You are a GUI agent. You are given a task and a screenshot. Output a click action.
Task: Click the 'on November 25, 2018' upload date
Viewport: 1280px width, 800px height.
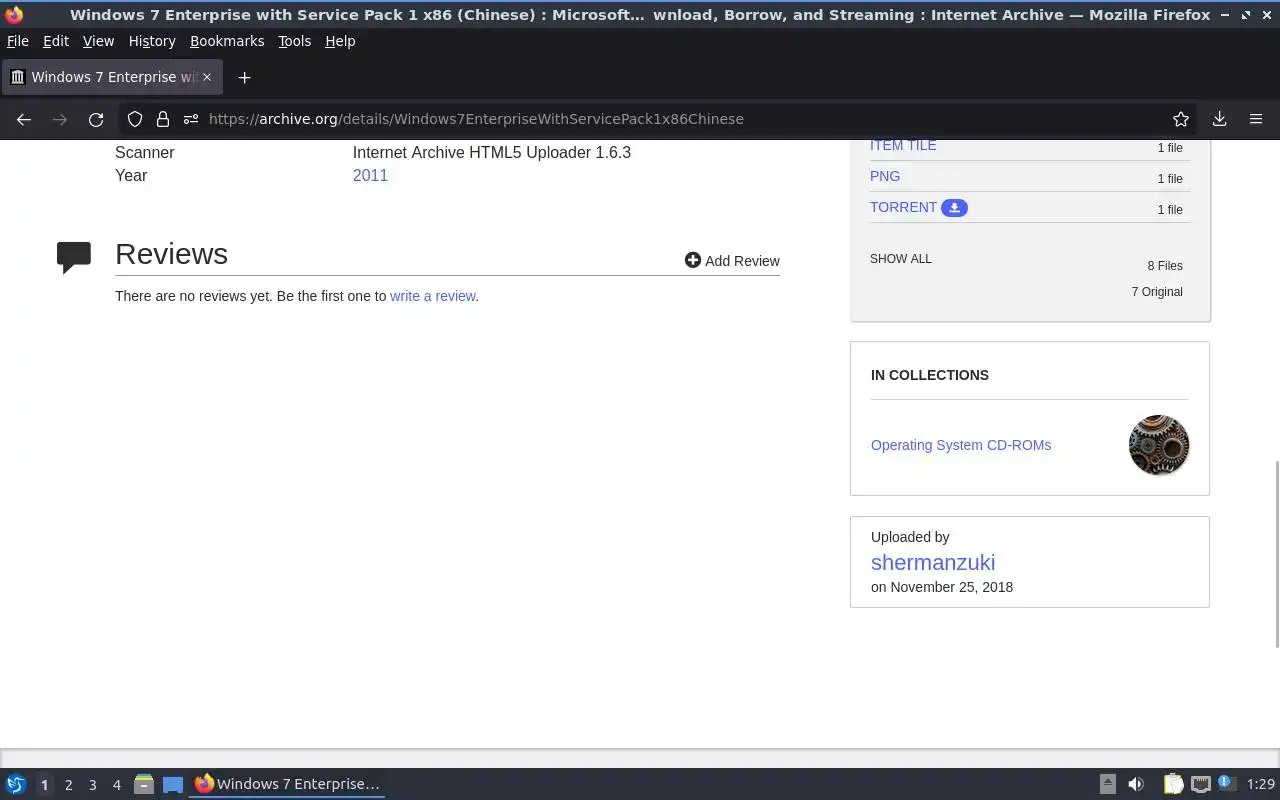click(x=942, y=587)
